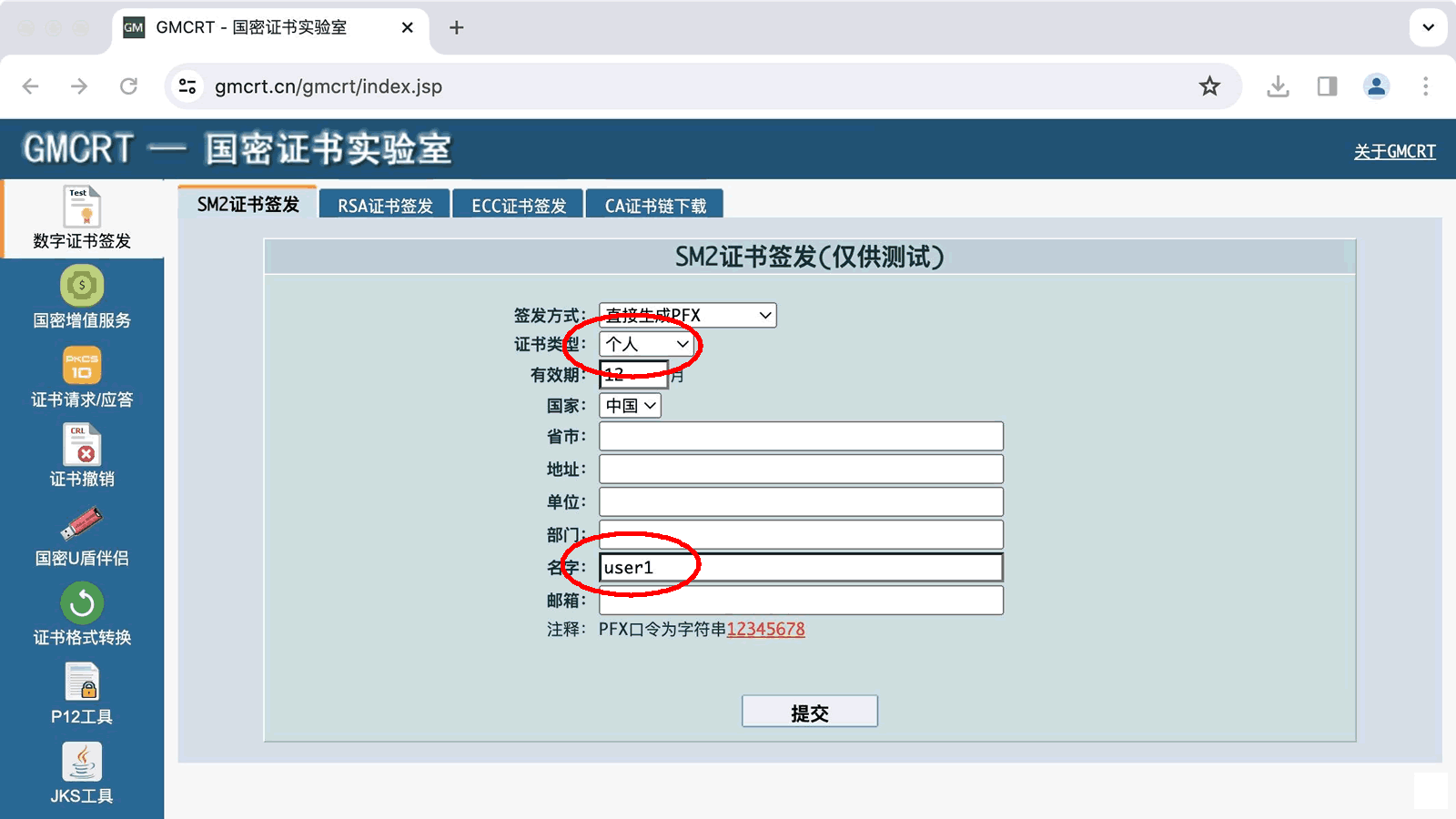Go back to previous page
The height and width of the screenshot is (819, 1456).
[x=31, y=86]
